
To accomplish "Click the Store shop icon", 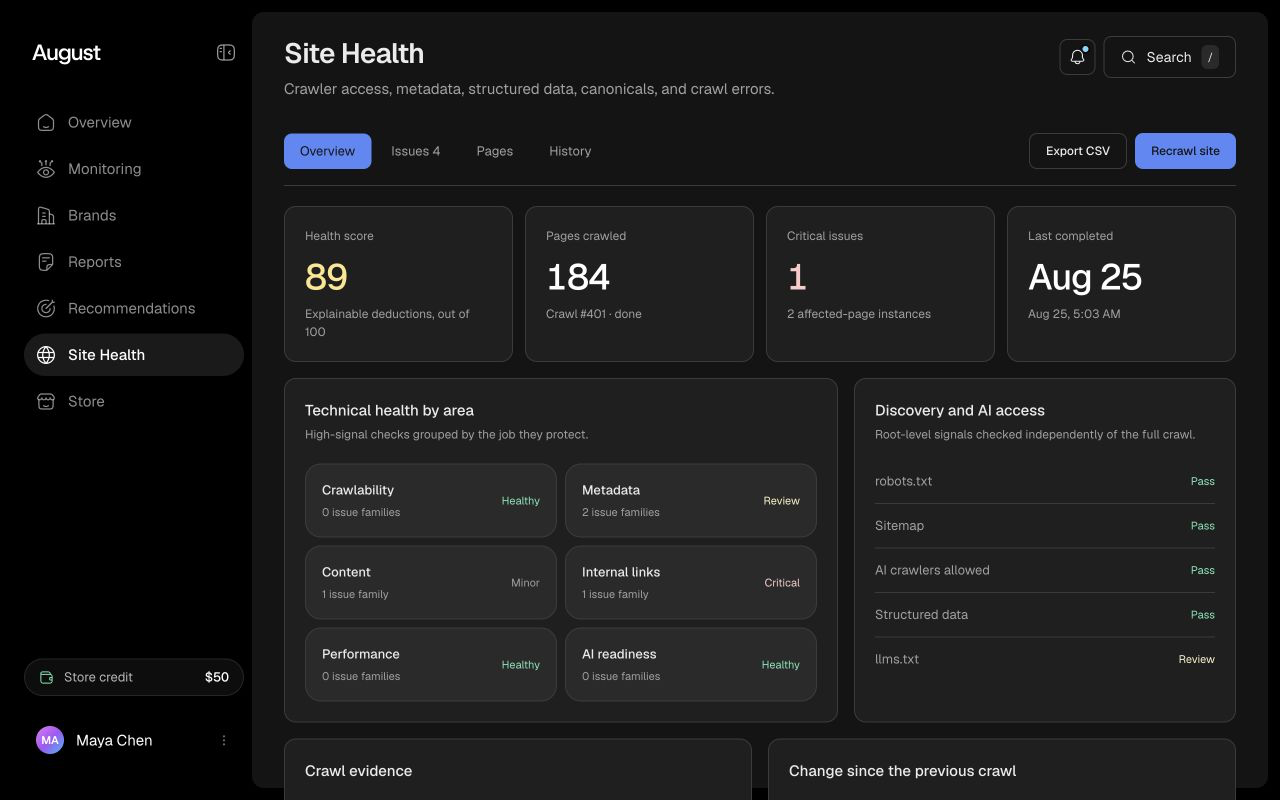I will point(46,401).
